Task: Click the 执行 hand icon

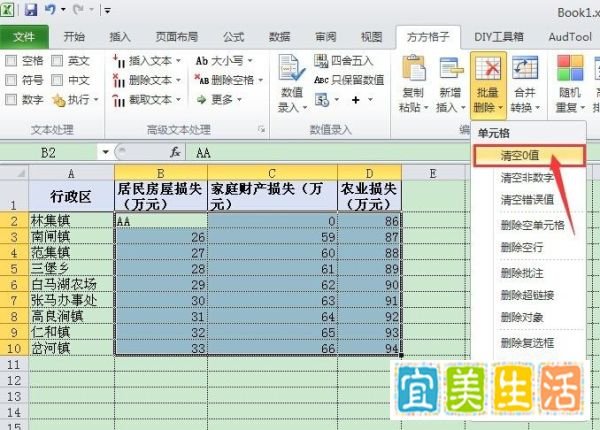Action: [59, 100]
